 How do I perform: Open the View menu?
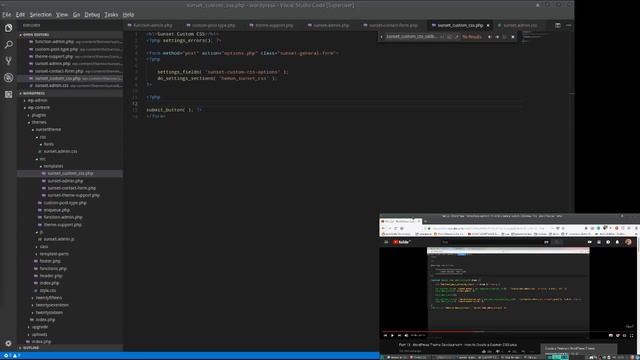[x=62, y=15]
